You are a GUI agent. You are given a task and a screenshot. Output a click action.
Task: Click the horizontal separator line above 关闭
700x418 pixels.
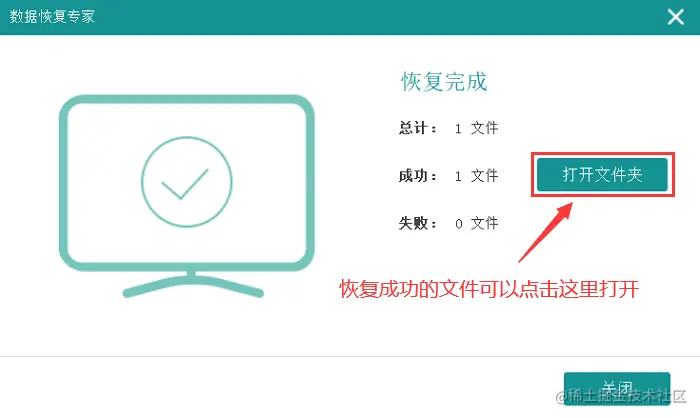coord(350,356)
